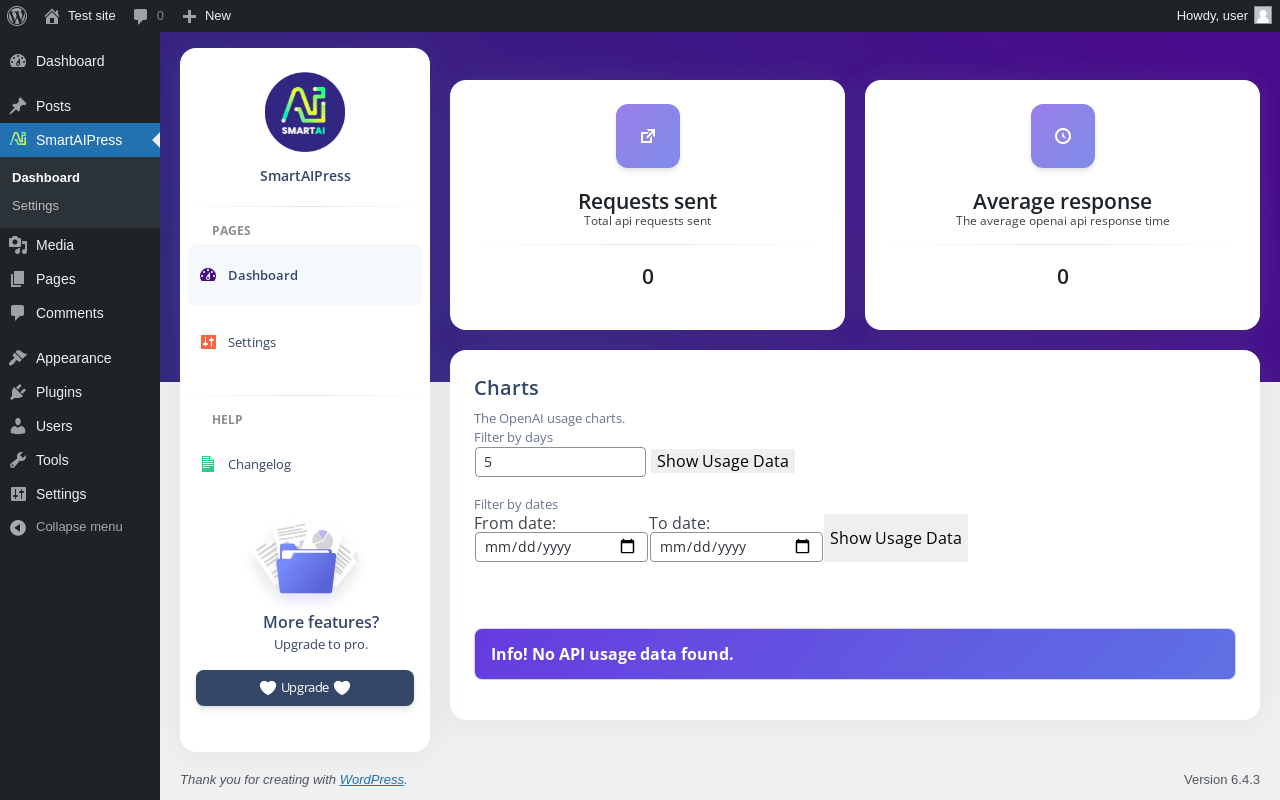The image size is (1280, 800).
Task: Select Dashboard in SmartAIPress Pages panel
Action: click(x=305, y=275)
